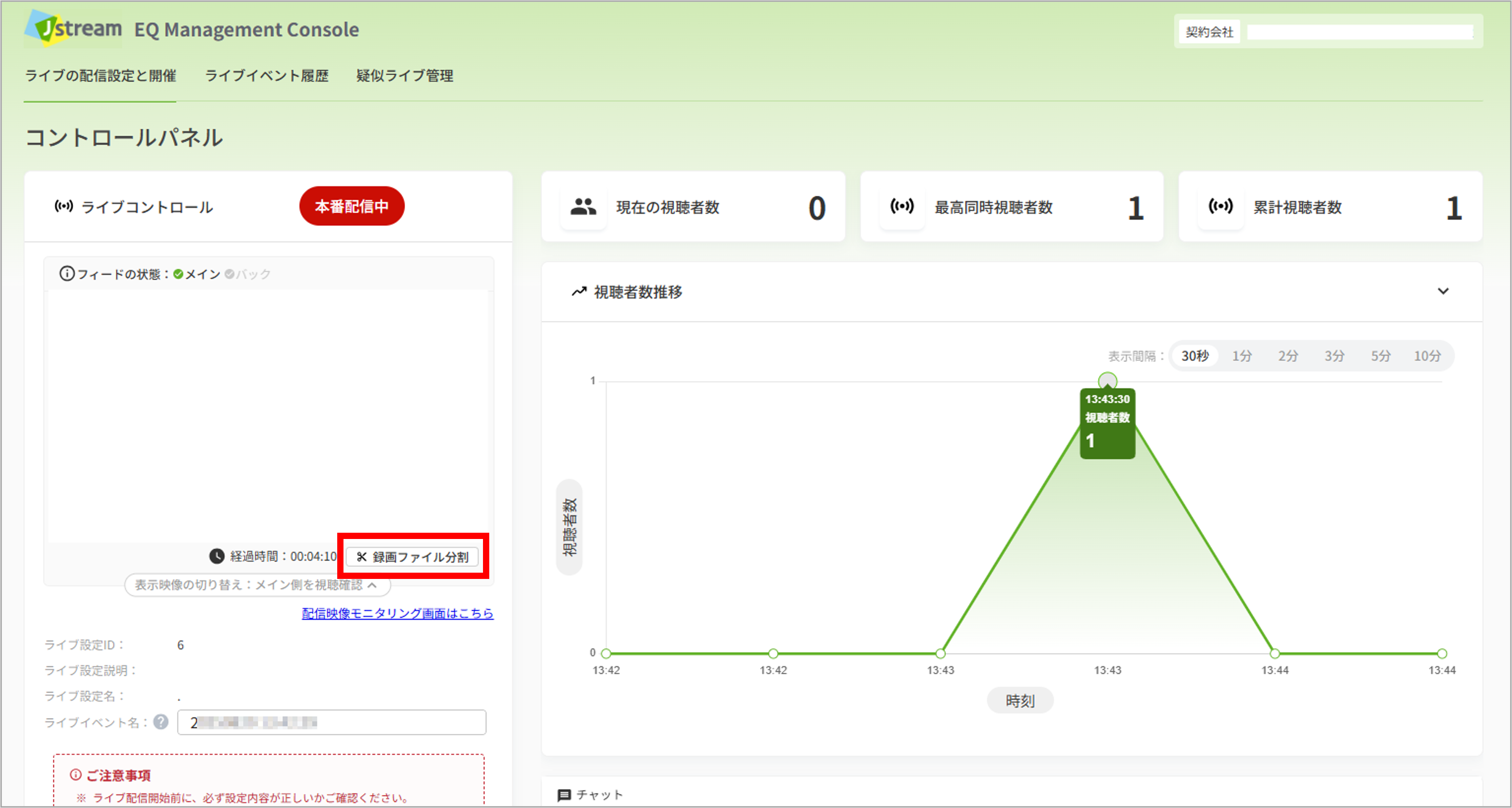Click the help icon beside ライブイベント名
The image size is (1512, 808).
161,722
